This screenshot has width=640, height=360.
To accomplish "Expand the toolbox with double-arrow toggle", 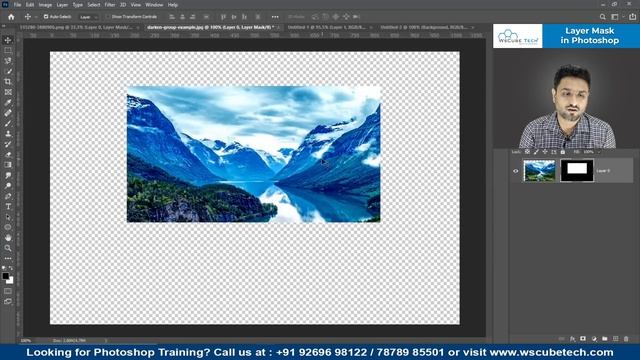I will (x=4, y=26).
